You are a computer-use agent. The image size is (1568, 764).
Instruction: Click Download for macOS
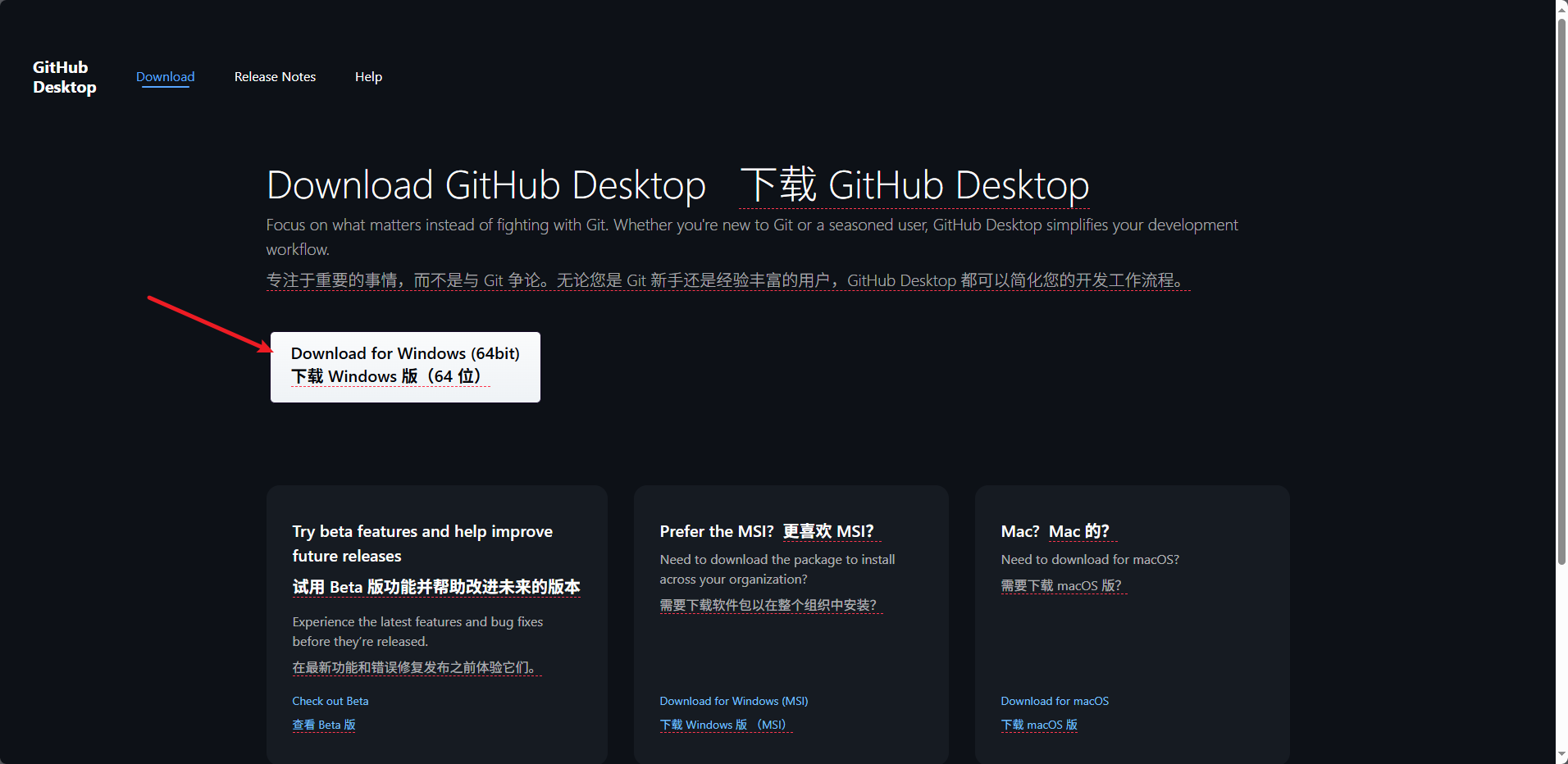(1055, 701)
